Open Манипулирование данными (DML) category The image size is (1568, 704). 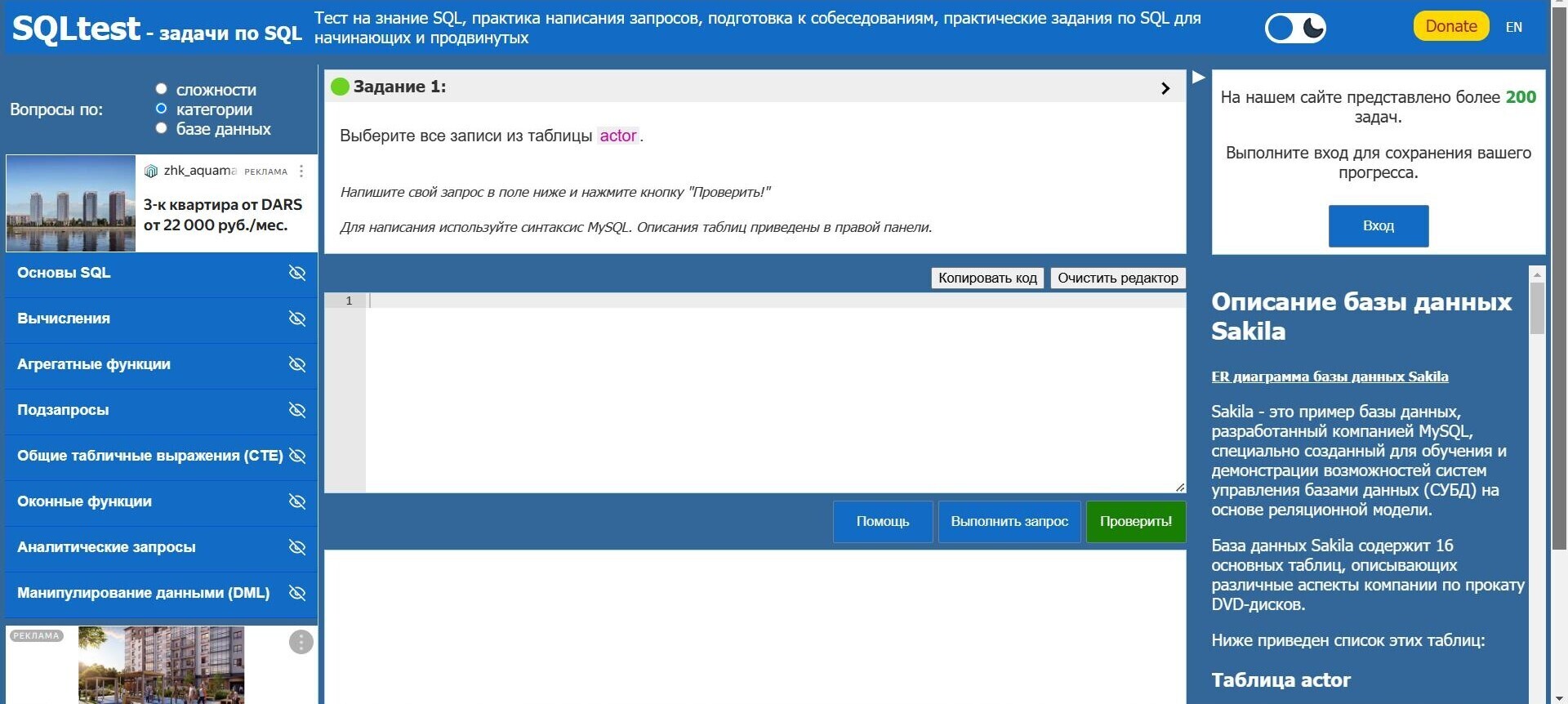[143, 593]
